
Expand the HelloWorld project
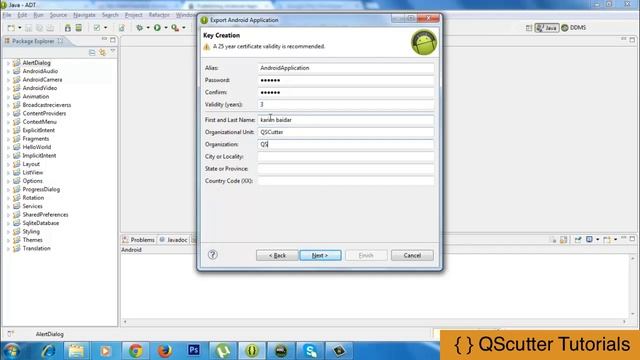pos(8,147)
